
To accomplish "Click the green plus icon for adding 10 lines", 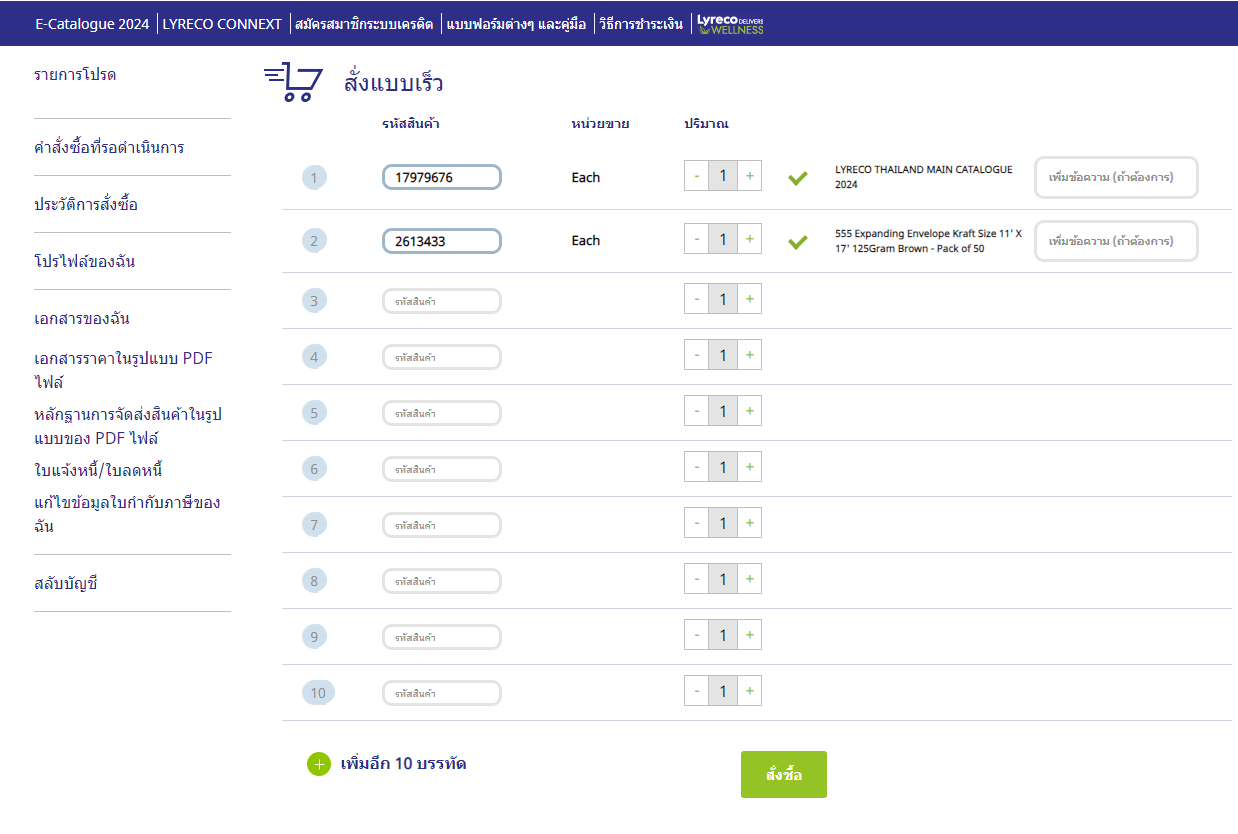I will (x=318, y=764).
